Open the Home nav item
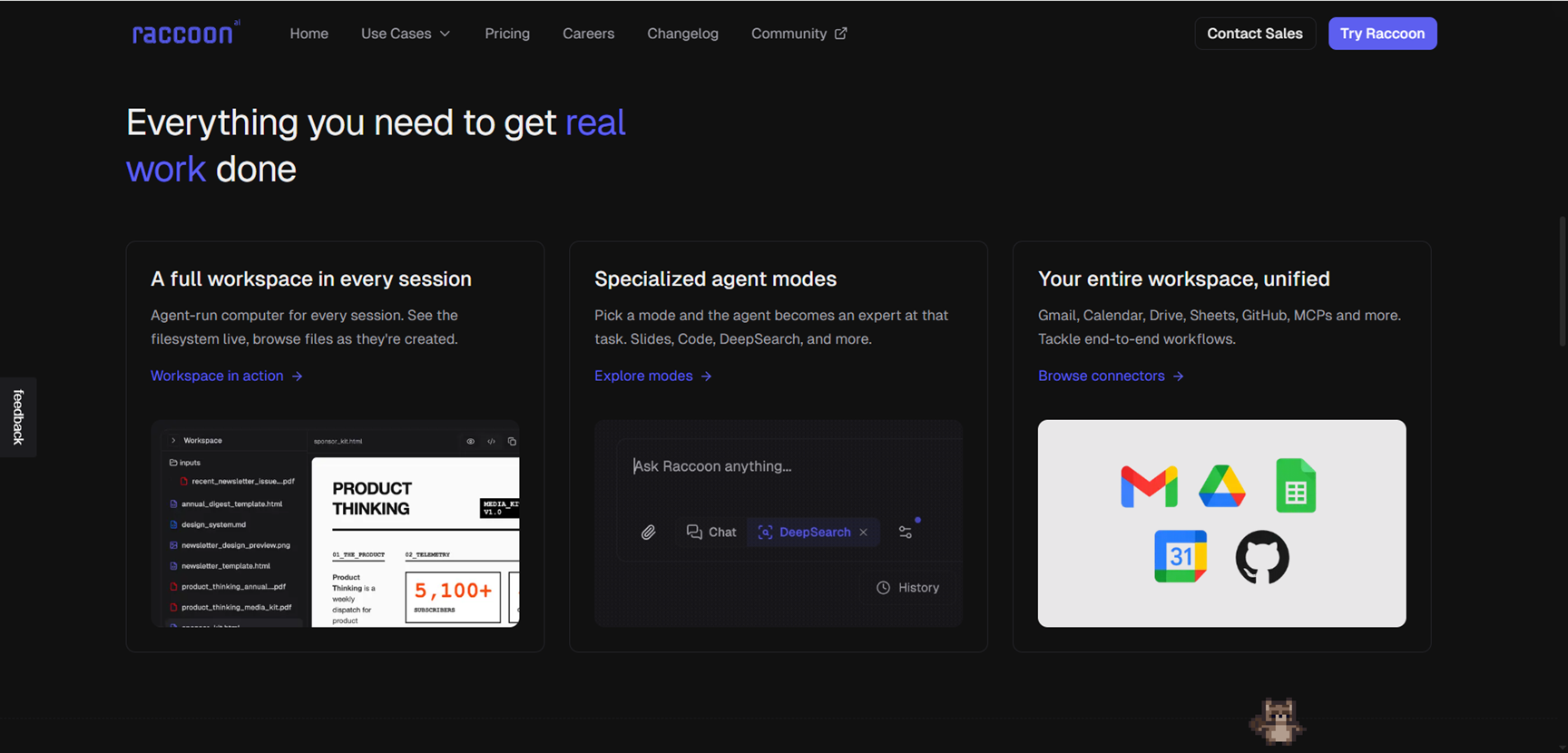Viewport: 1568px width, 753px height. tap(309, 34)
